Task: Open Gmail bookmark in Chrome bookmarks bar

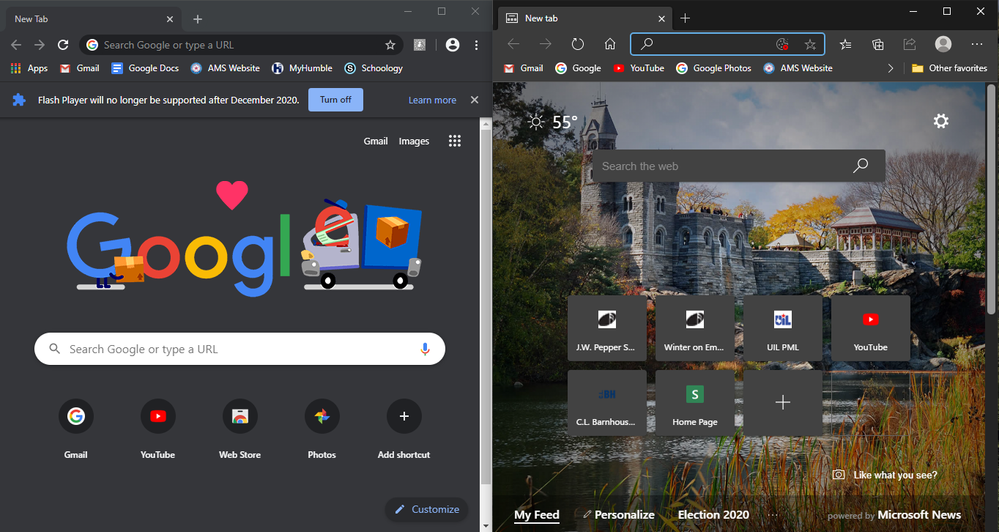Action: [x=80, y=68]
